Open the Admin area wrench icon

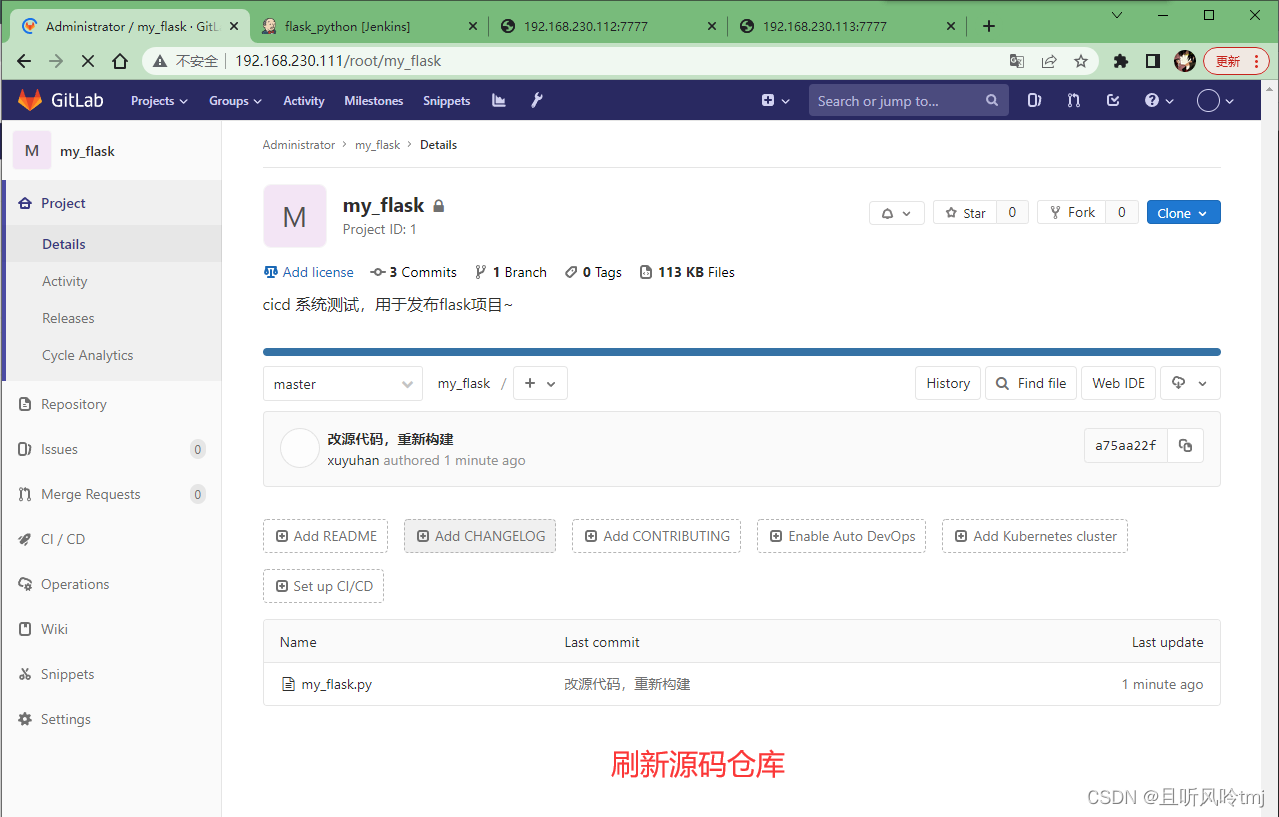coord(537,100)
